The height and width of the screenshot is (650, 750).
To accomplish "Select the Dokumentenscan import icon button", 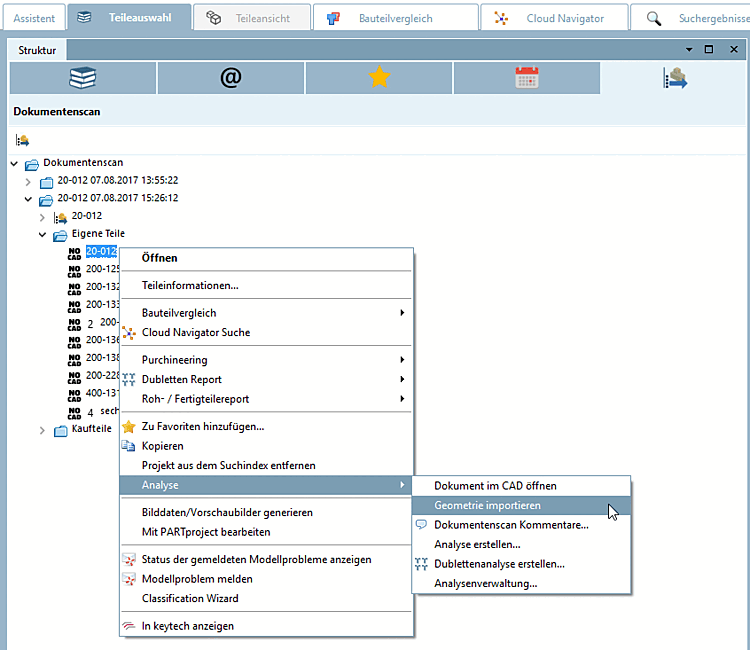I will click(x=674, y=78).
